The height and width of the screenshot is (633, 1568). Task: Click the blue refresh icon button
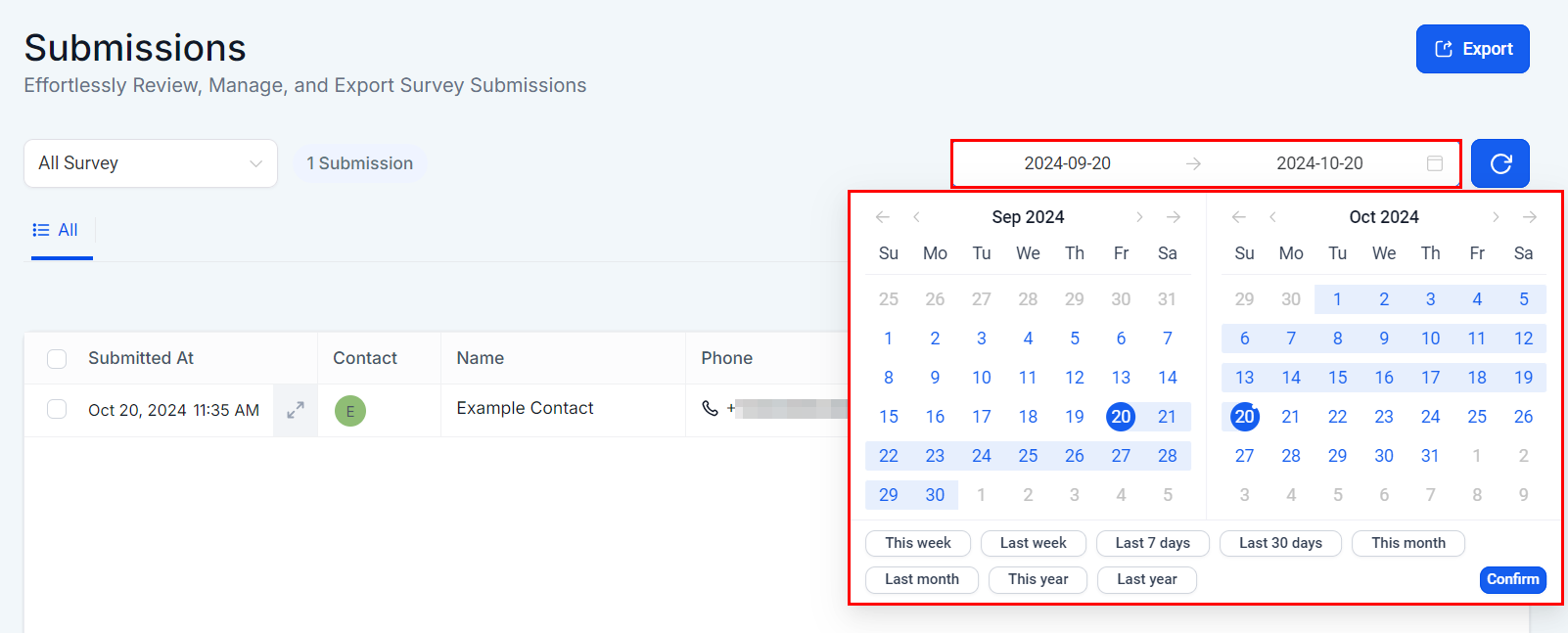(1499, 163)
